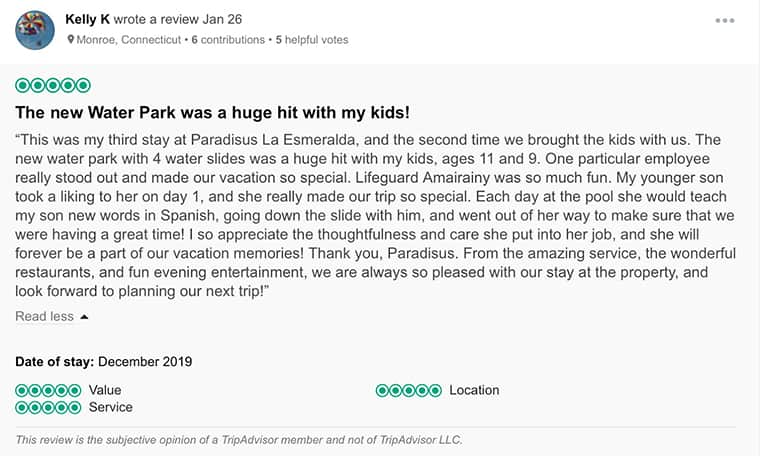Open reviewer name Kelly K's profile

(87, 19)
